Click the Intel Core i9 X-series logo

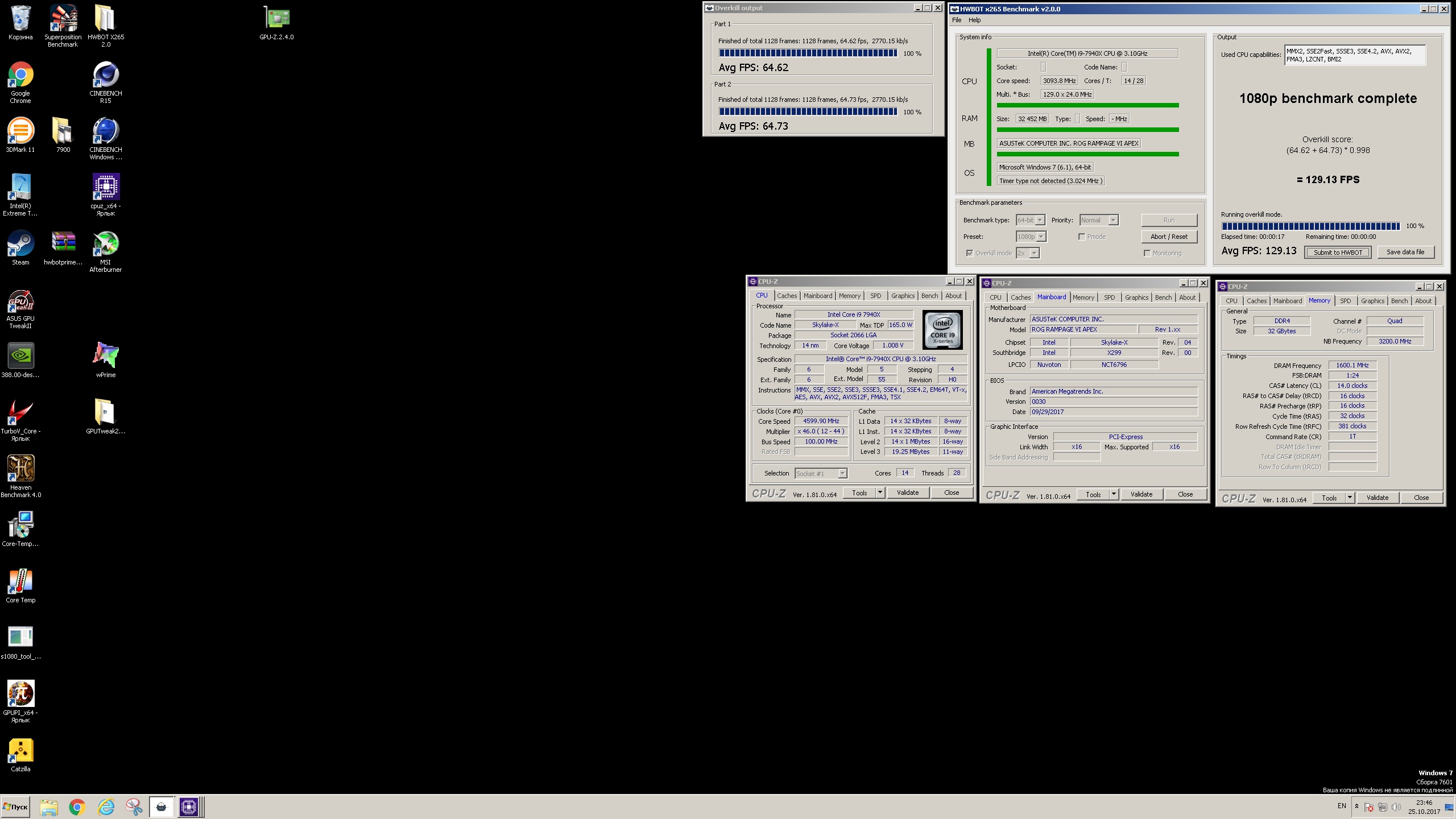tap(942, 329)
